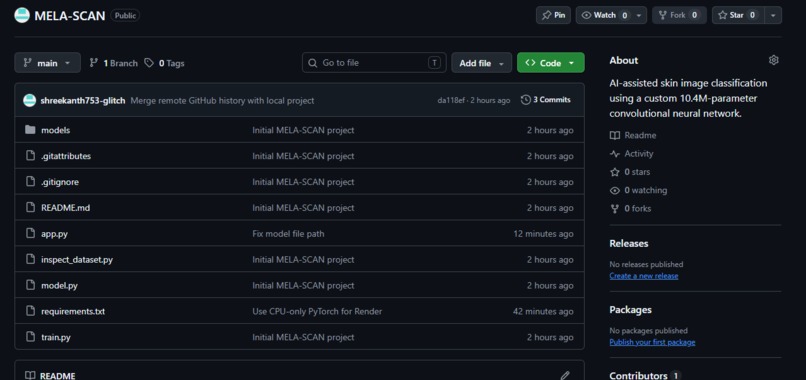
Task: View the 0 forks link
Action: tap(630, 208)
